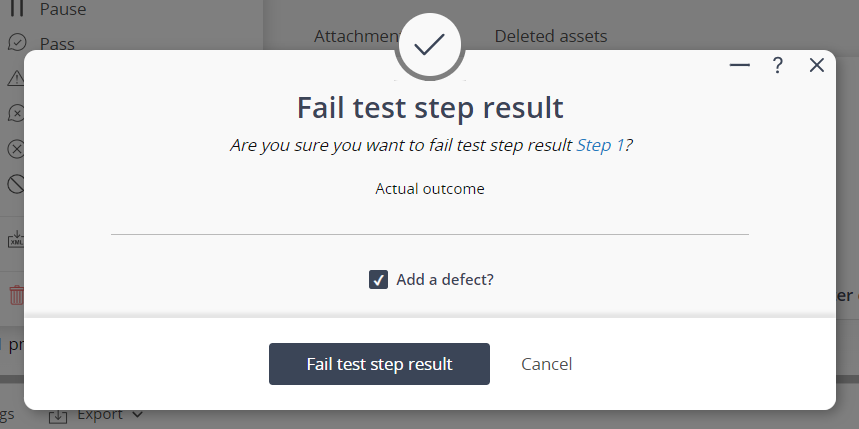Click the Cancel button
Viewport: 859px width, 429px height.
coord(546,364)
